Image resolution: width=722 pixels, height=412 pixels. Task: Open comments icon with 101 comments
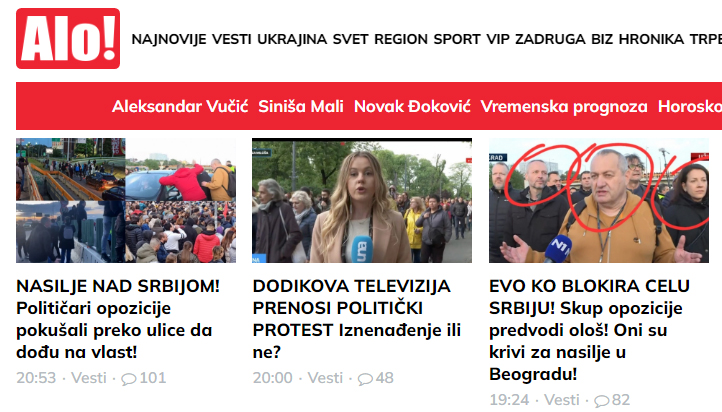click(128, 379)
